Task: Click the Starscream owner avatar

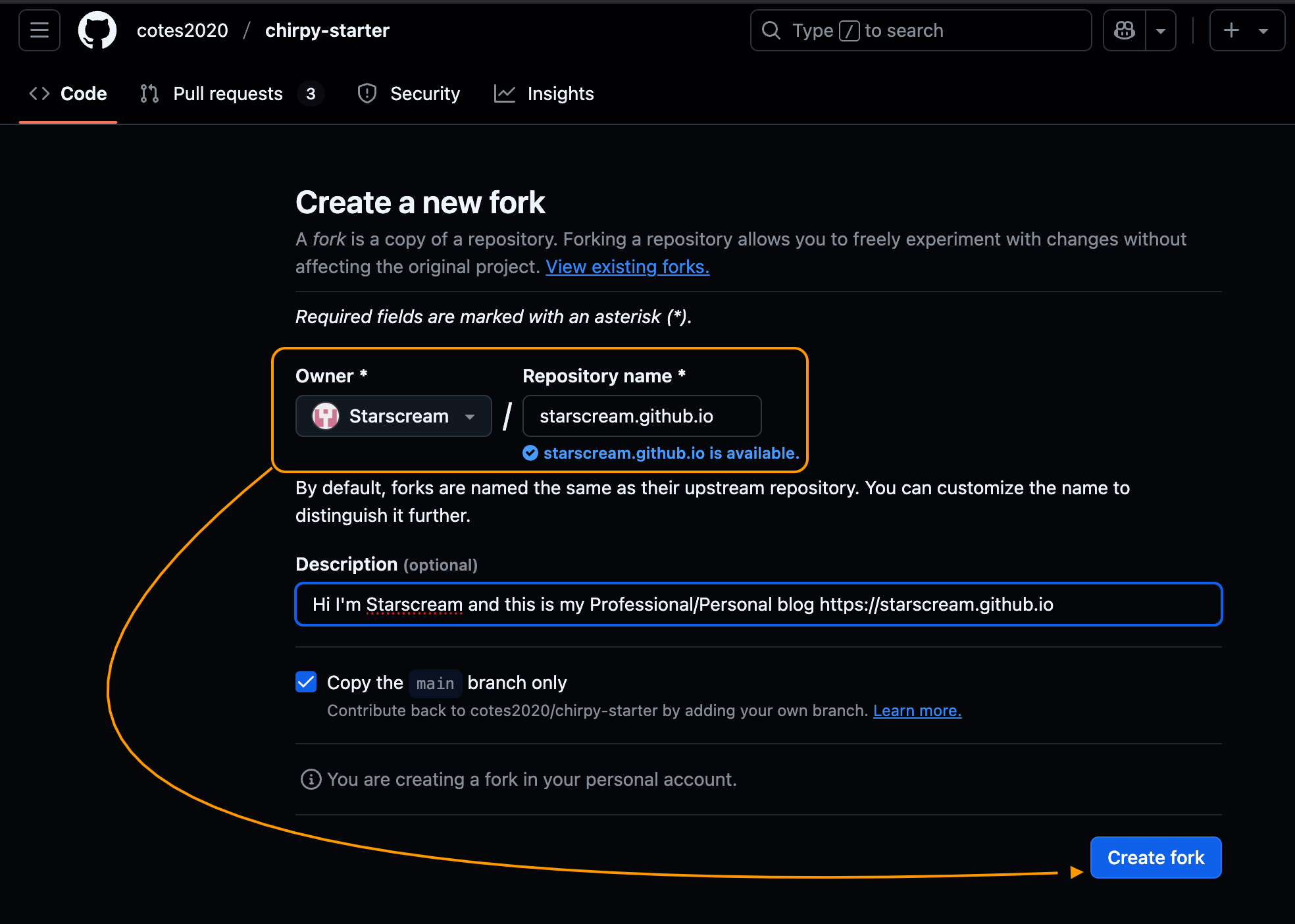Action: pyautogui.click(x=325, y=416)
